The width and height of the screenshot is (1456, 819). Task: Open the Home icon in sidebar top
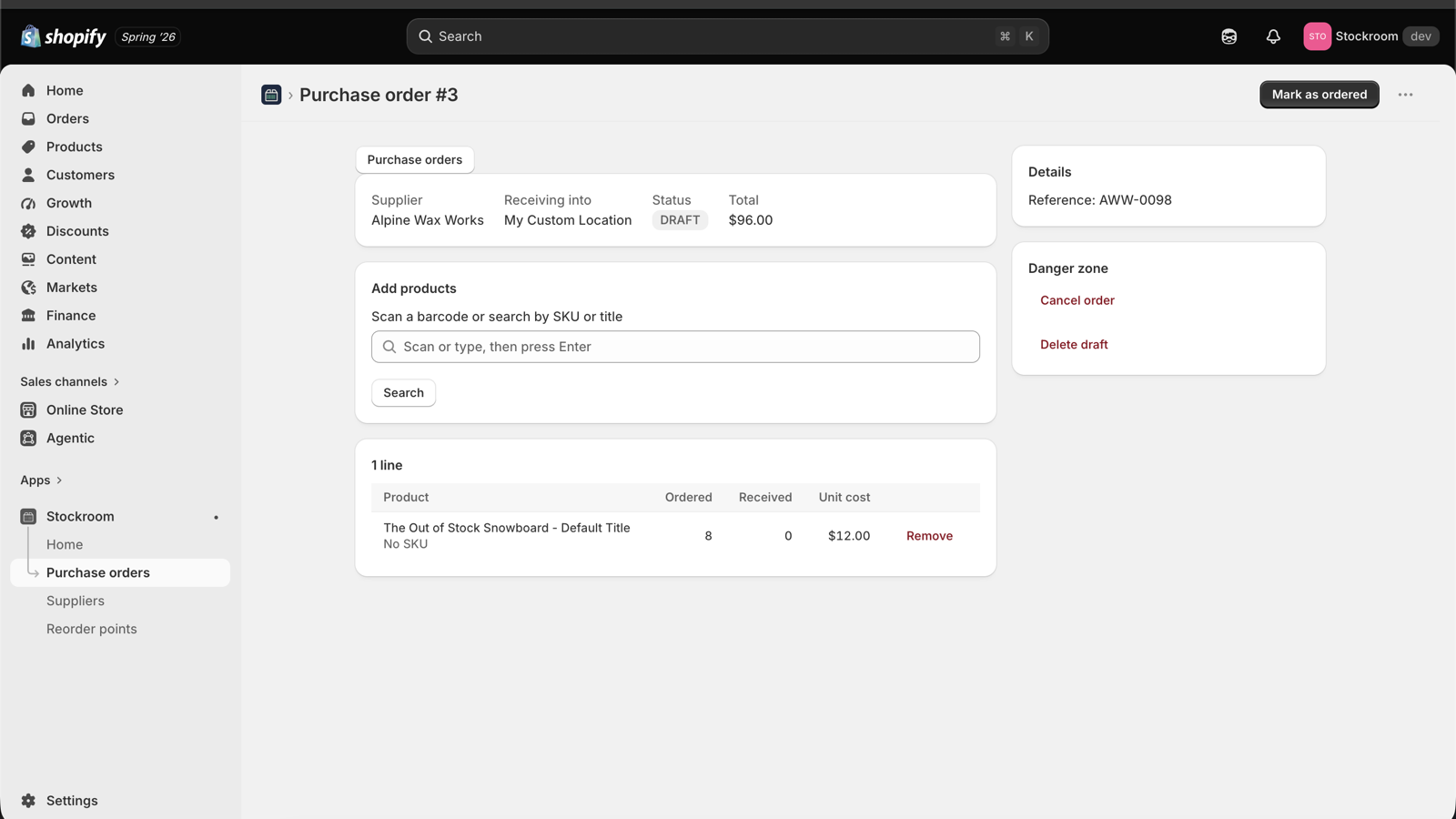coord(28,90)
